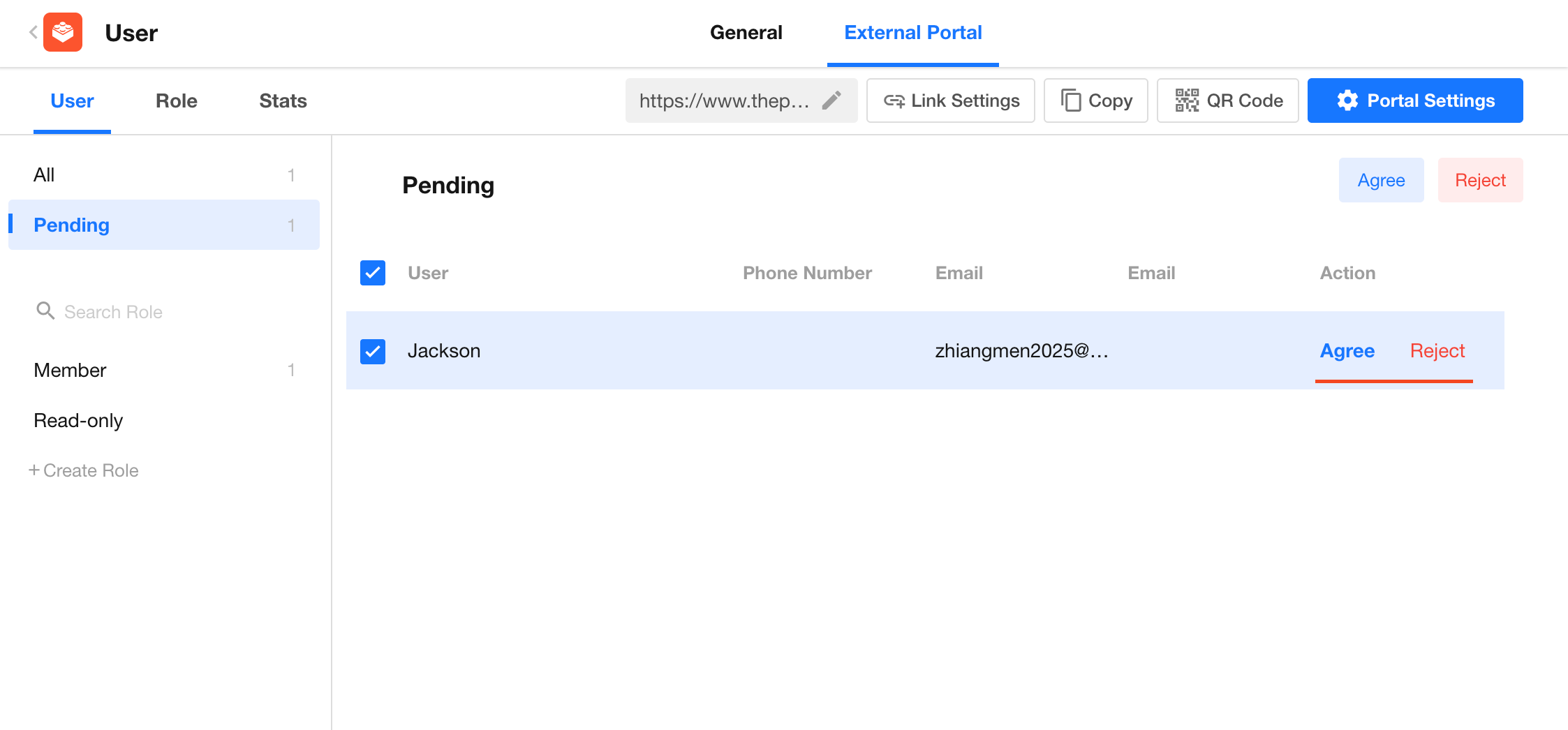Click the orange app logo icon

(63, 32)
